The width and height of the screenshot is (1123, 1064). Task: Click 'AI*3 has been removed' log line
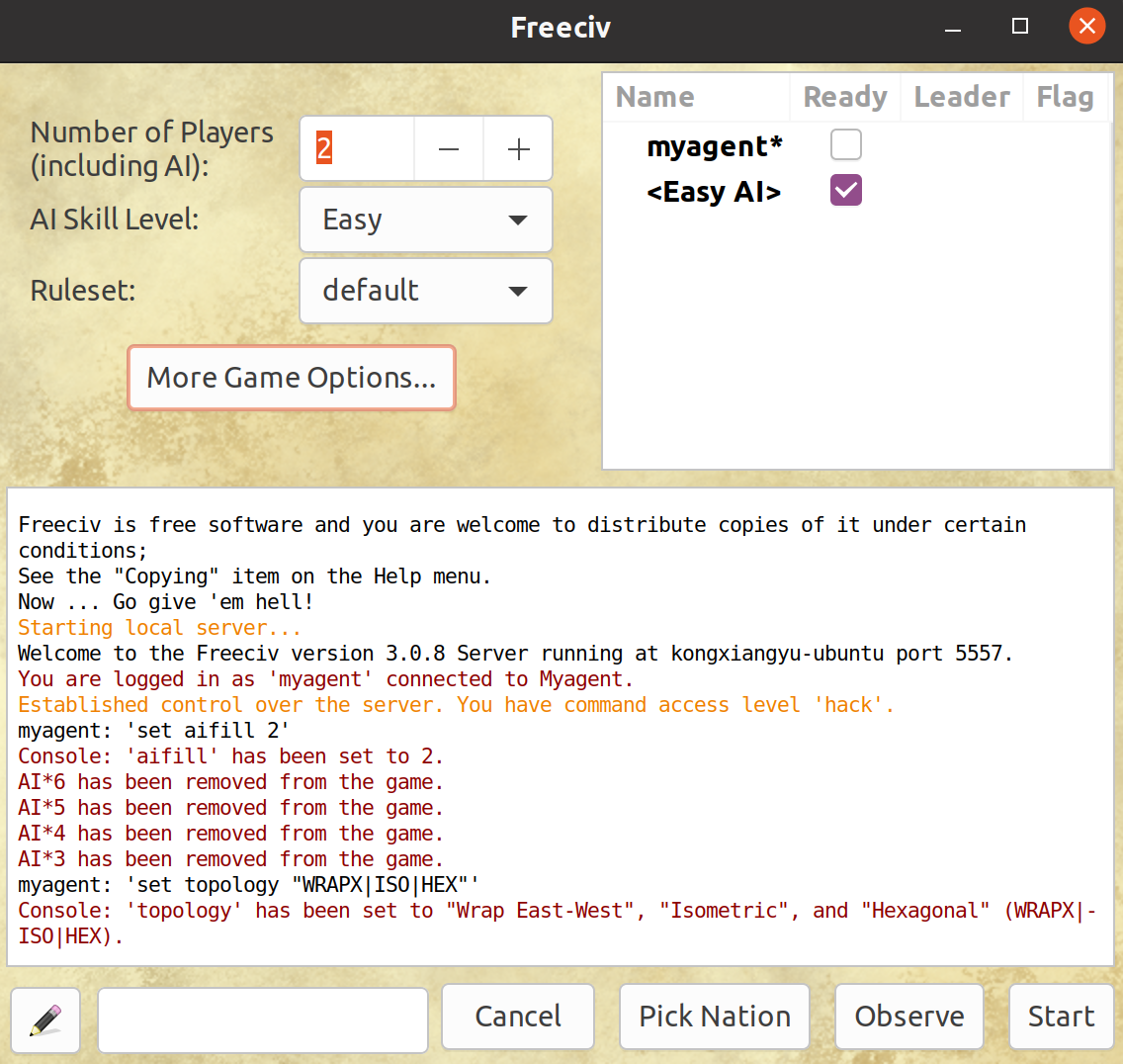point(230,859)
